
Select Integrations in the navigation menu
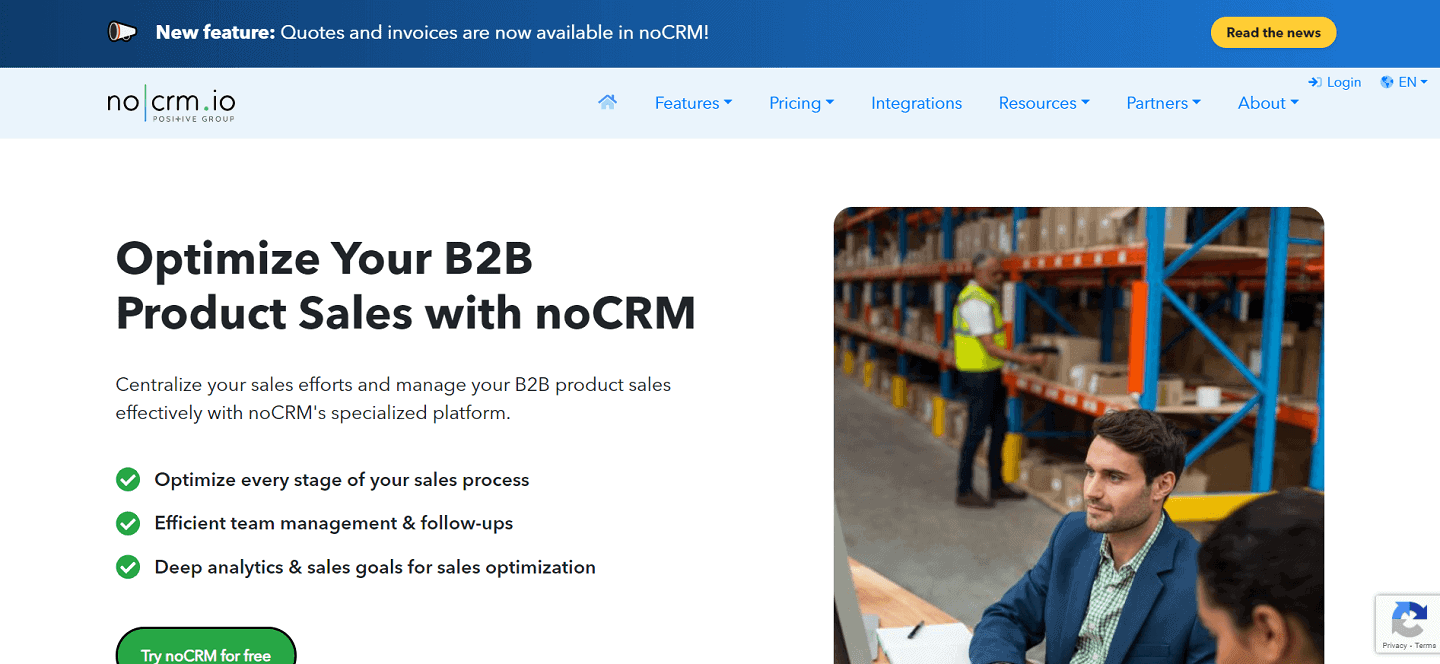pyautogui.click(x=916, y=103)
